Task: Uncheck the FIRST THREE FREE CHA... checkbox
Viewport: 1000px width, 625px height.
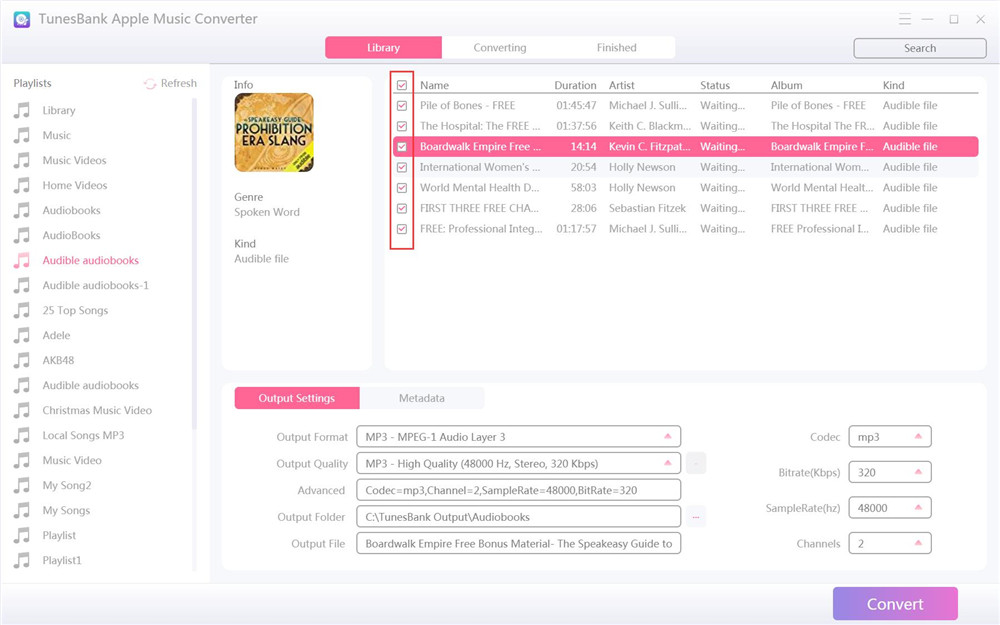Action: pos(402,208)
